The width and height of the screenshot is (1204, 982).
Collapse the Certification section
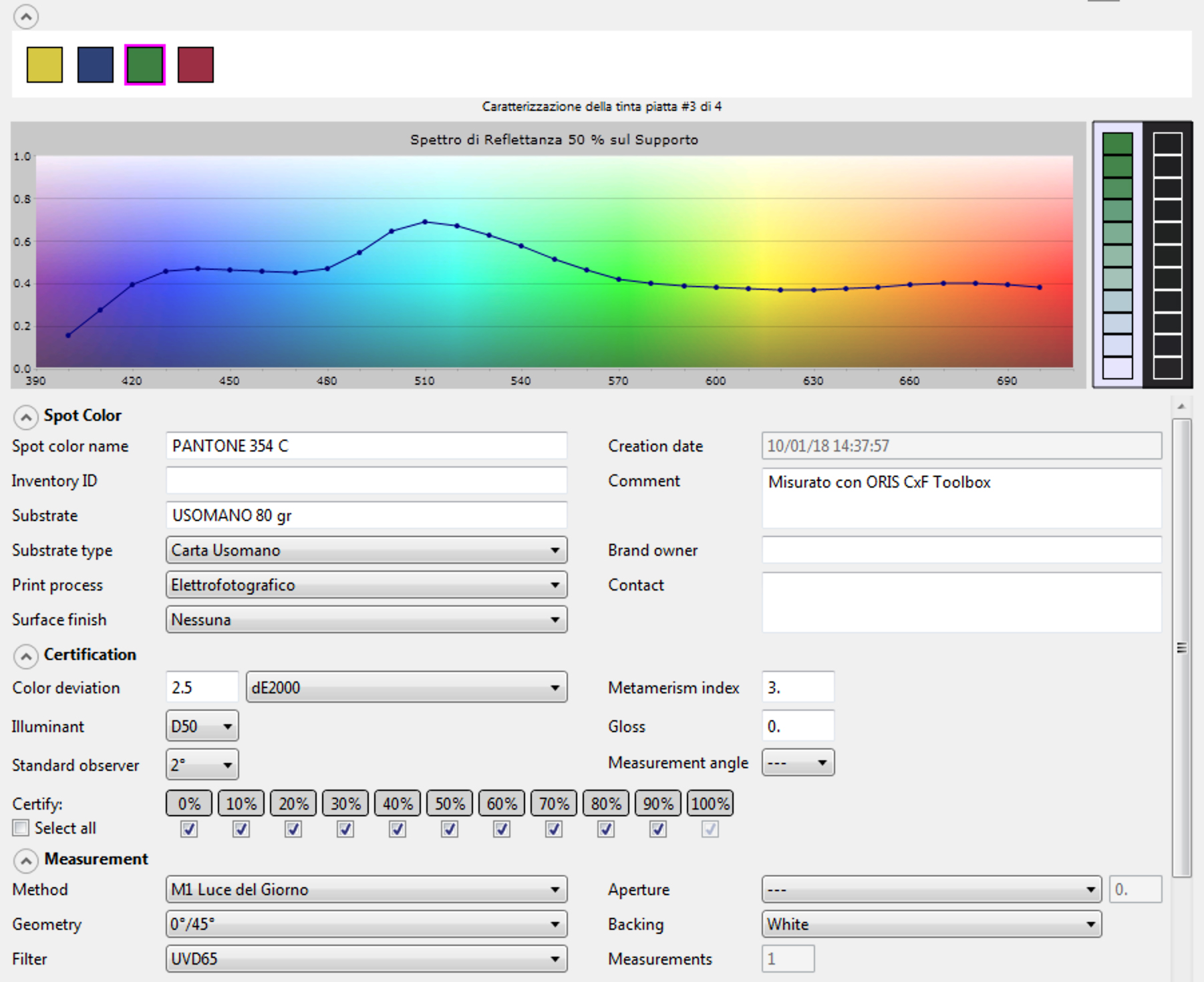[25, 657]
